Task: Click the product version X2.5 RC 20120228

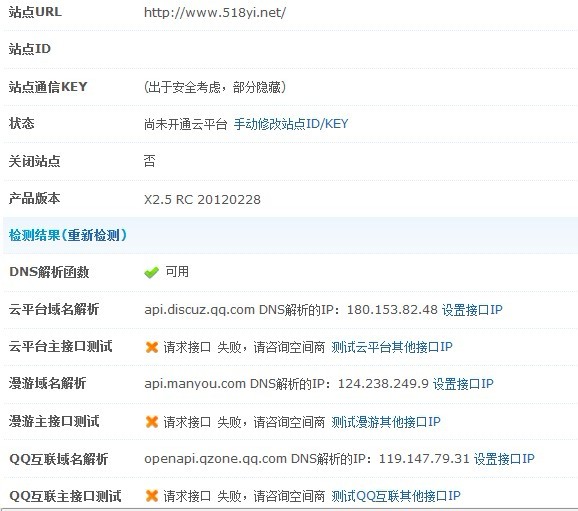Action: click(202, 199)
